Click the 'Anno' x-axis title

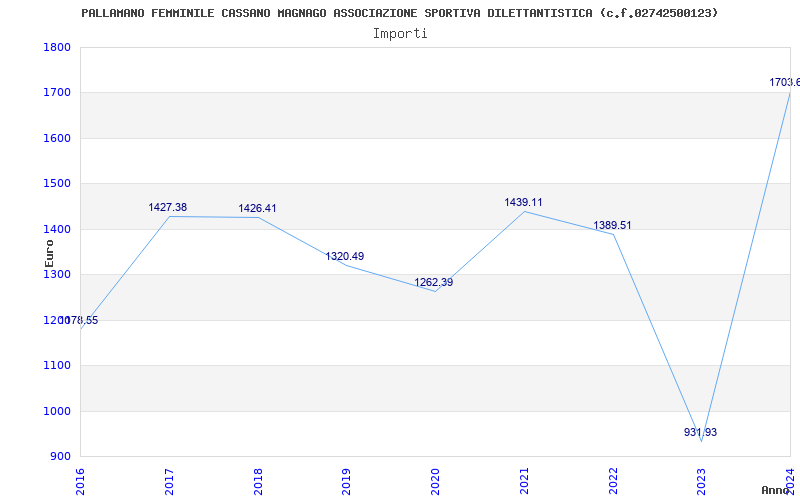(x=774, y=490)
